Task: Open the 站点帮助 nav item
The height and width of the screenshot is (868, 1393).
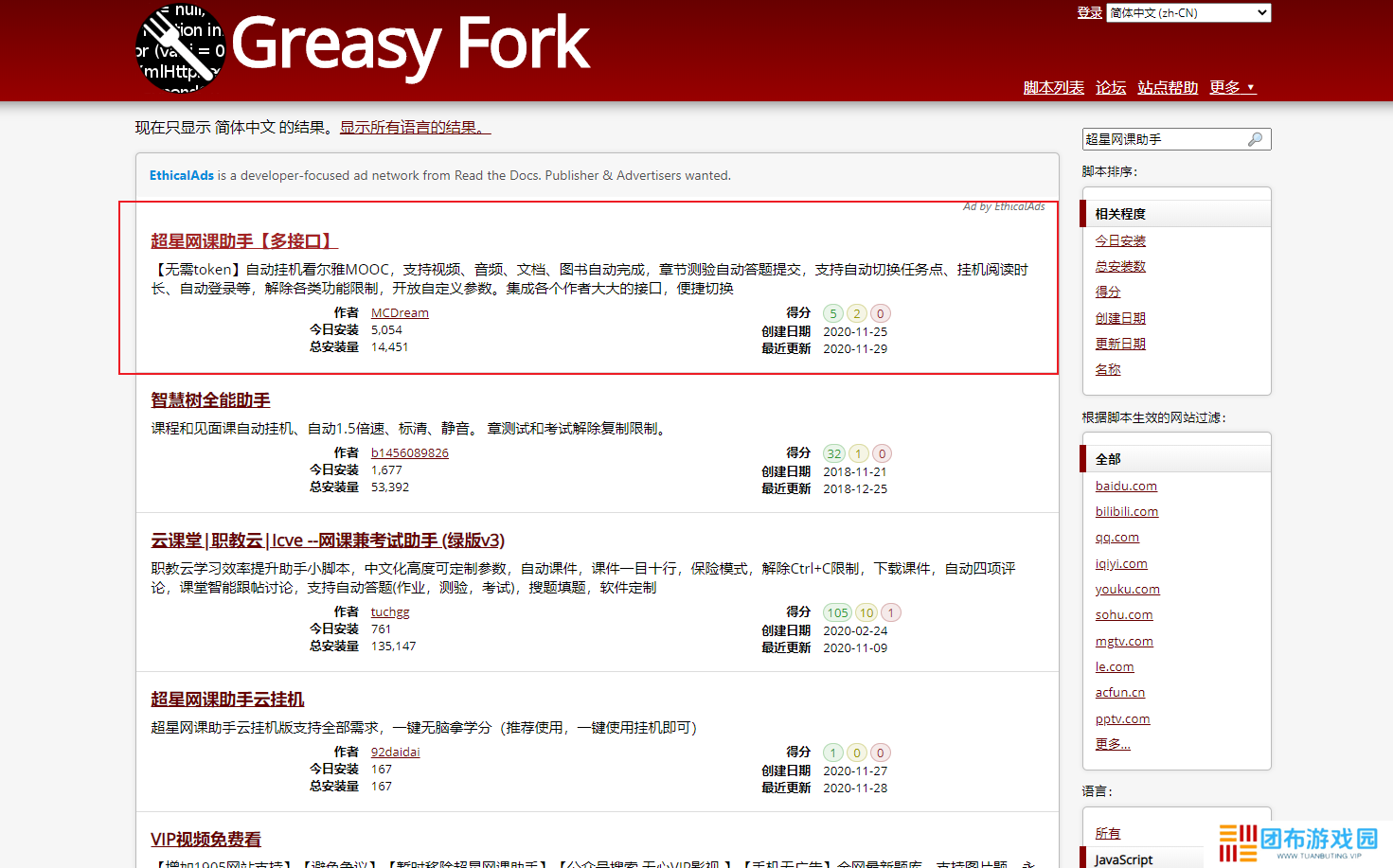Action: 1168,87
